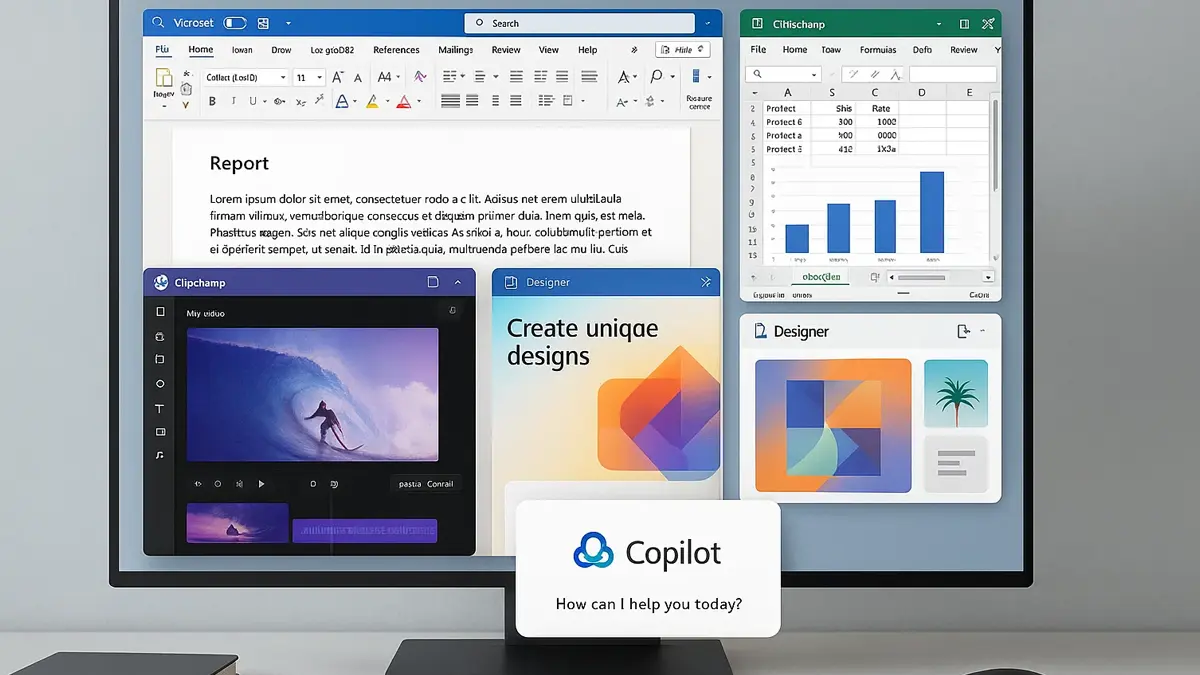Switch to the References ribbon tab

(397, 49)
